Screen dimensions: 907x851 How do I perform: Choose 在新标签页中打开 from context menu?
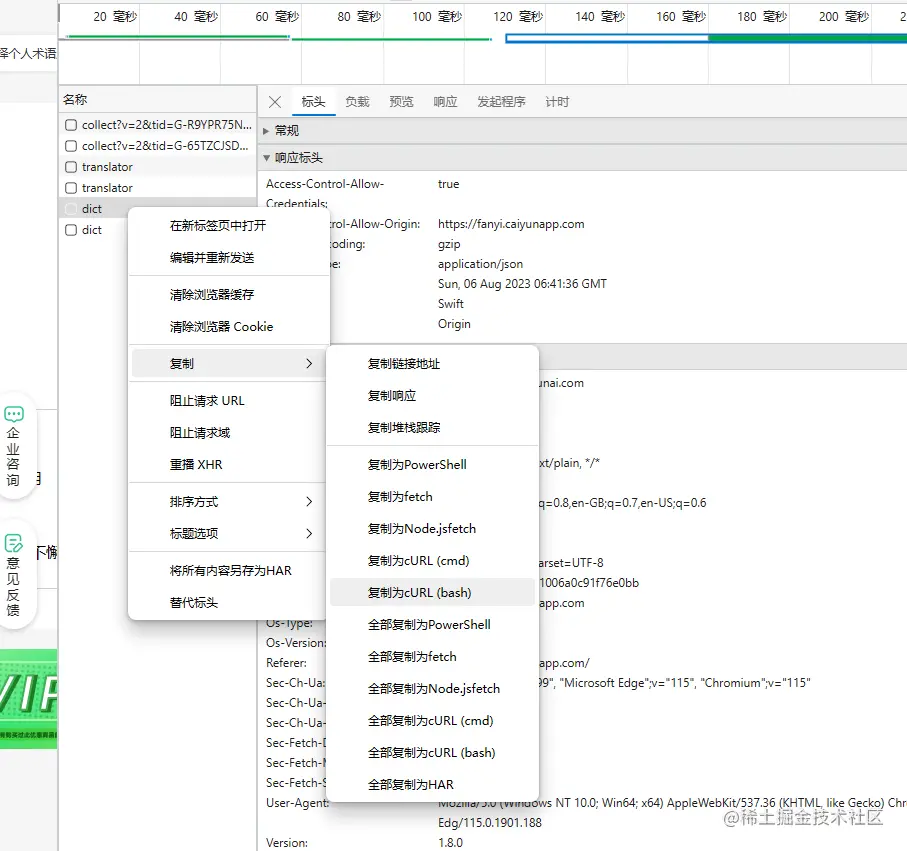(228, 226)
